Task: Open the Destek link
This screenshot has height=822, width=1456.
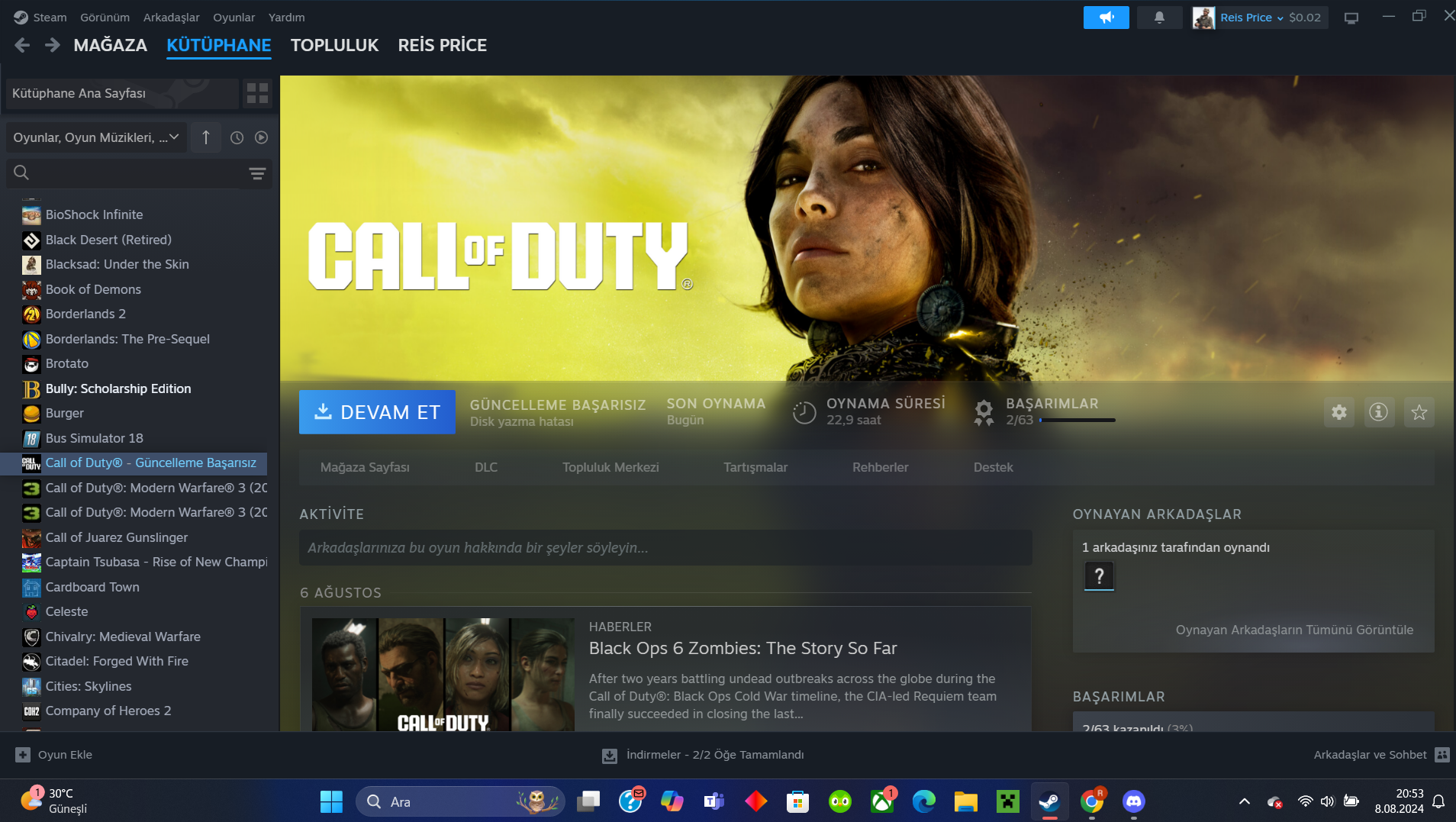Action: (x=994, y=467)
